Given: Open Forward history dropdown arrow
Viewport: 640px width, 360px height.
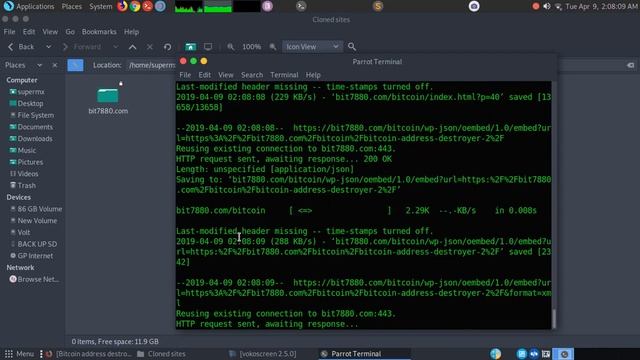Looking at the screenshot, I should tap(116, 47).
